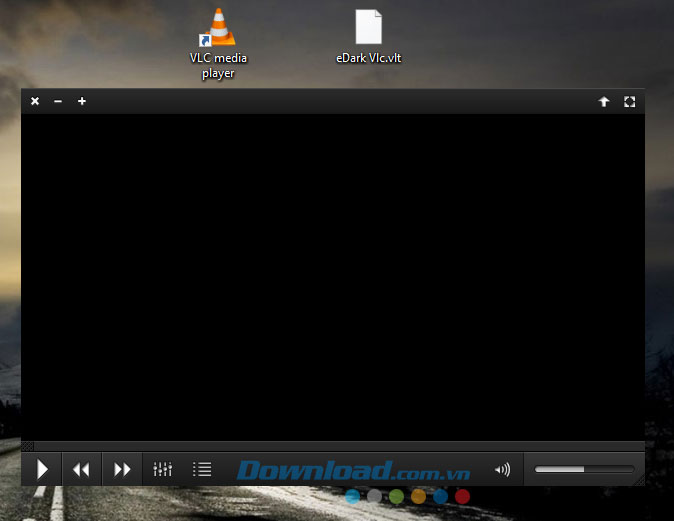
Task: Maximize the player with plus icon
Action: (82, 101)
